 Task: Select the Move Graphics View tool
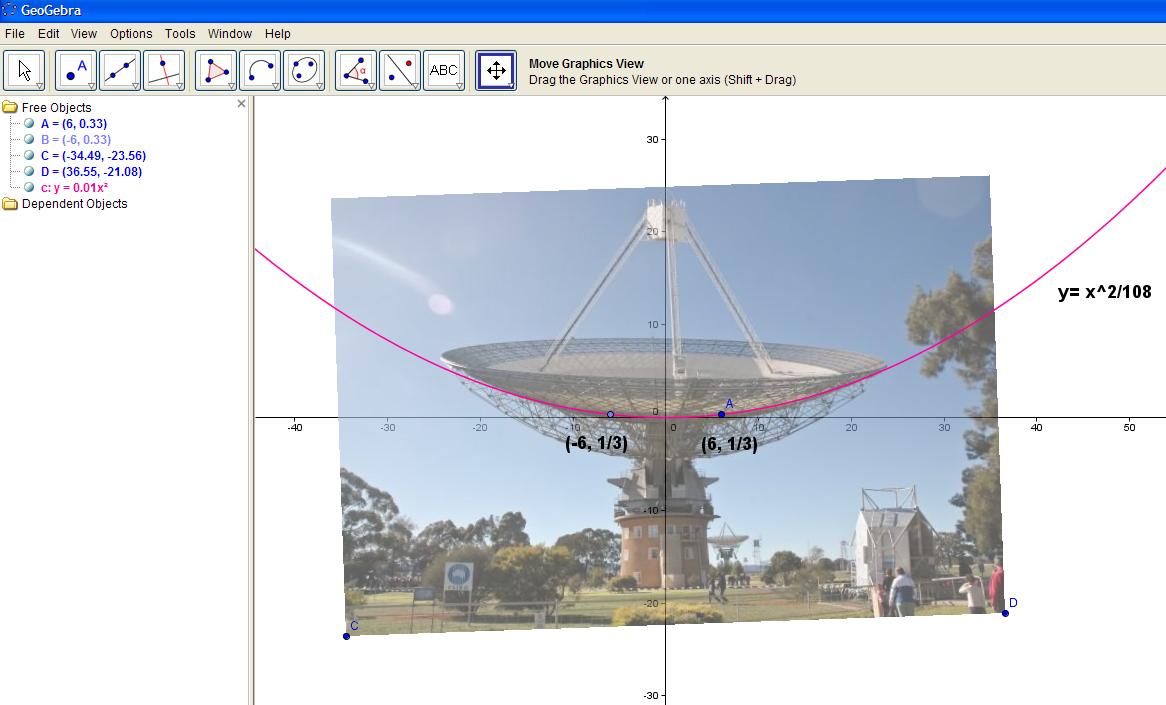[x=496, y=71]
